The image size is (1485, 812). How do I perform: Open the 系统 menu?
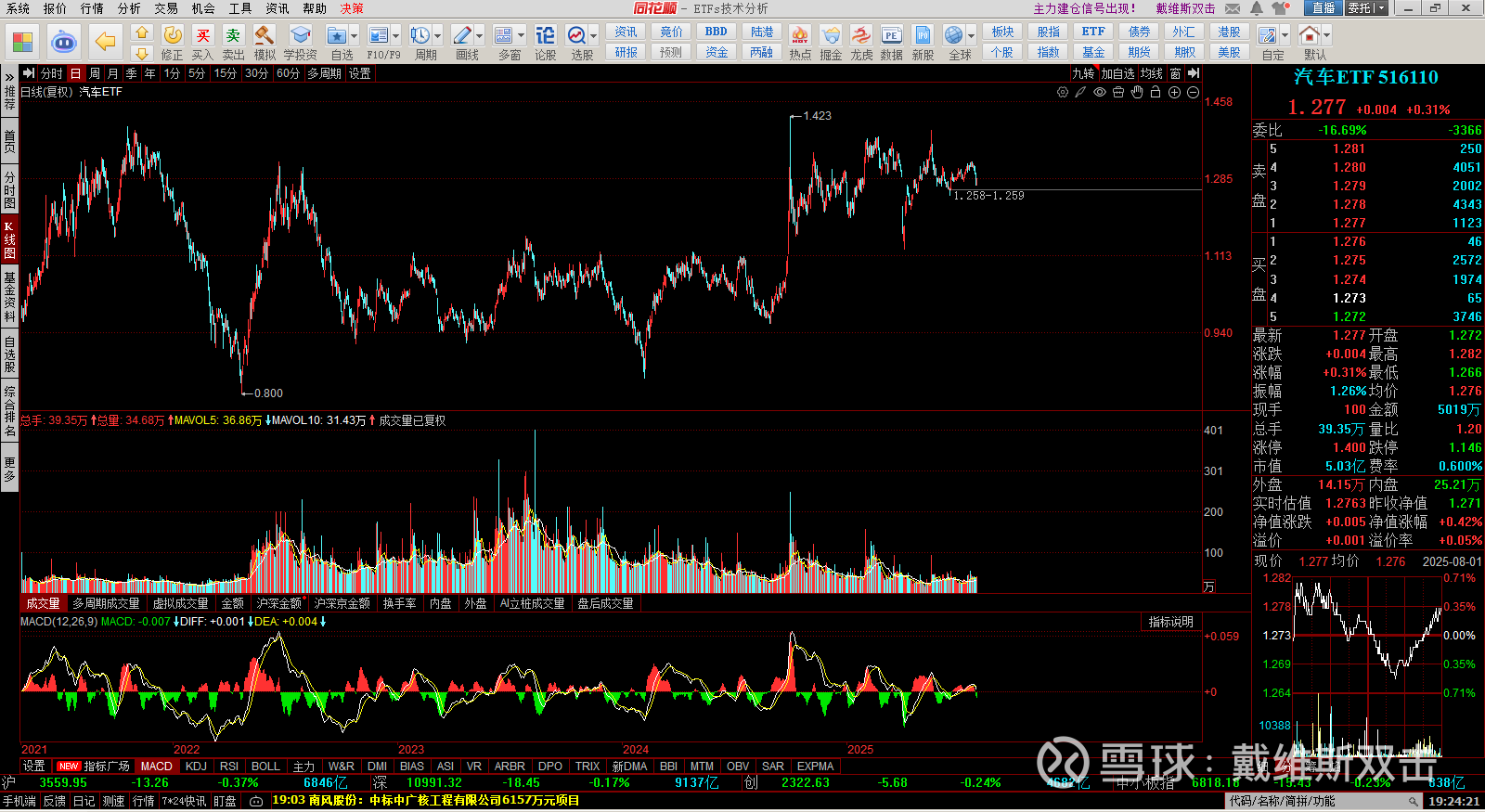click(18, 8)
